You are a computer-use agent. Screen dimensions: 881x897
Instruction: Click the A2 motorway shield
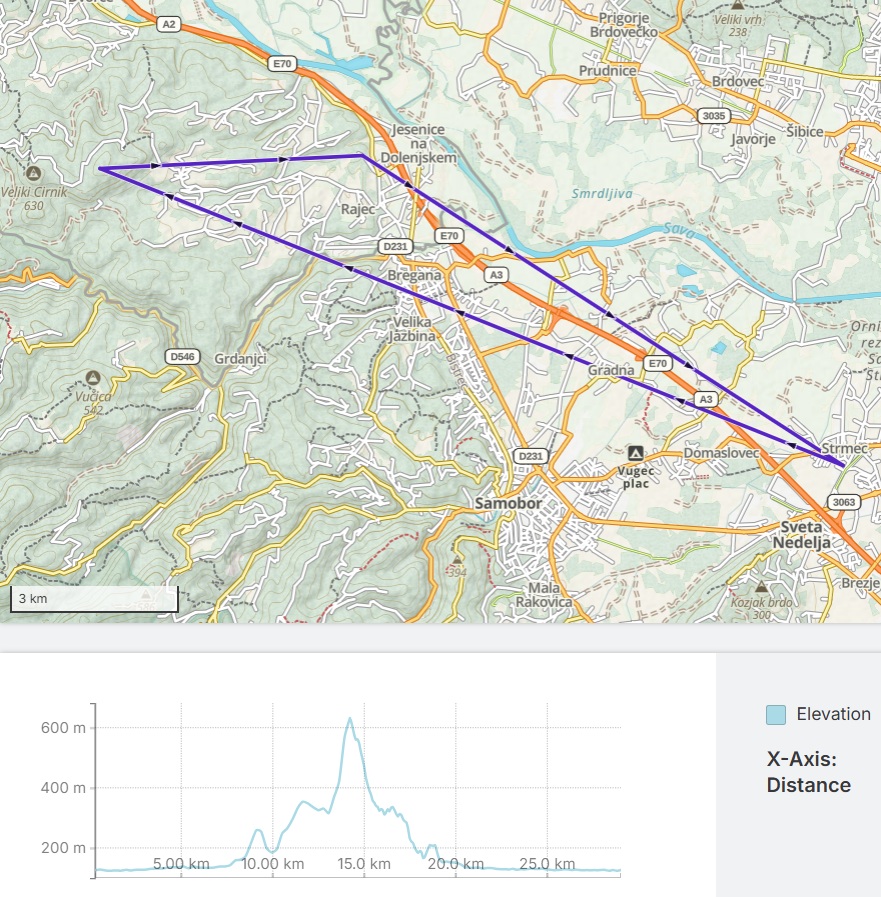pos(167,21)
